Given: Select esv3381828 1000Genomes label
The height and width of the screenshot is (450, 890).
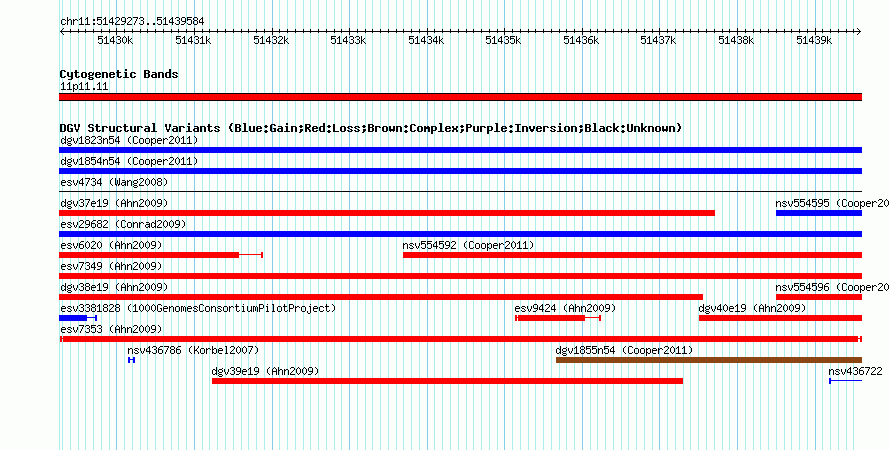Looking at the screenshot, I should click(198, 308).
